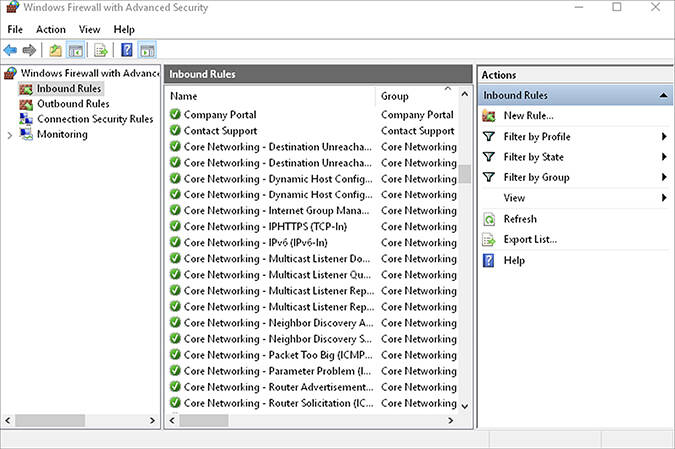Select Core Networking - Multicast Listener Do... rule

tap(277, 258)
